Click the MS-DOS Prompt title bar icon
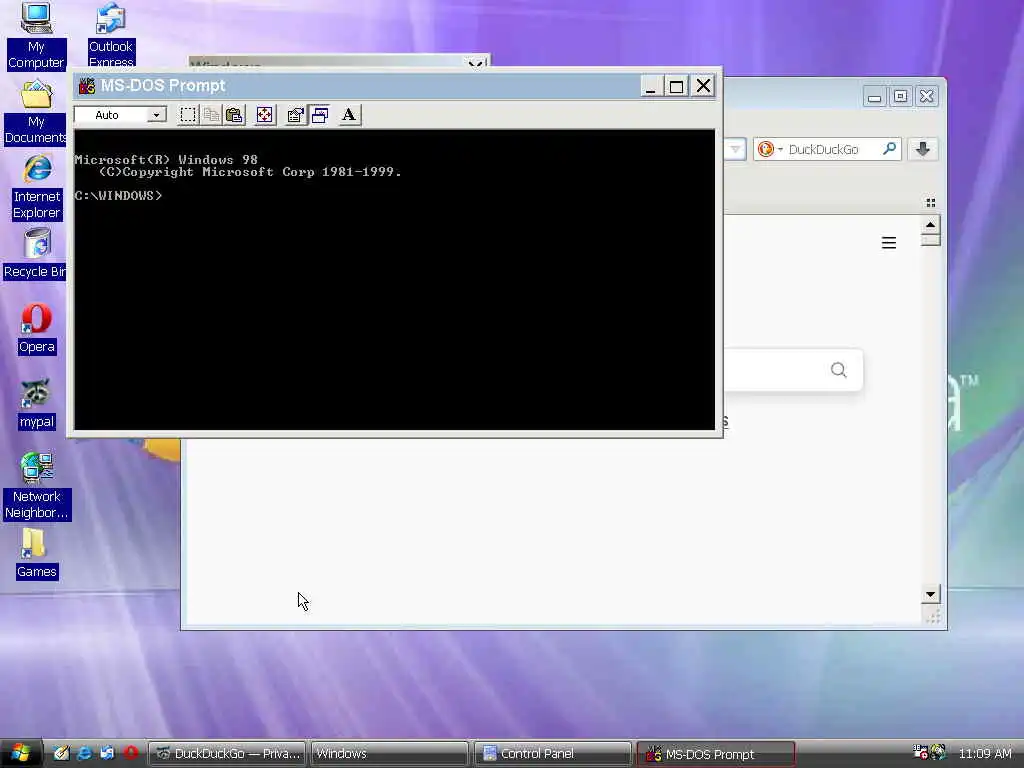Screen dimensions: 1024x768 [87, 86]
